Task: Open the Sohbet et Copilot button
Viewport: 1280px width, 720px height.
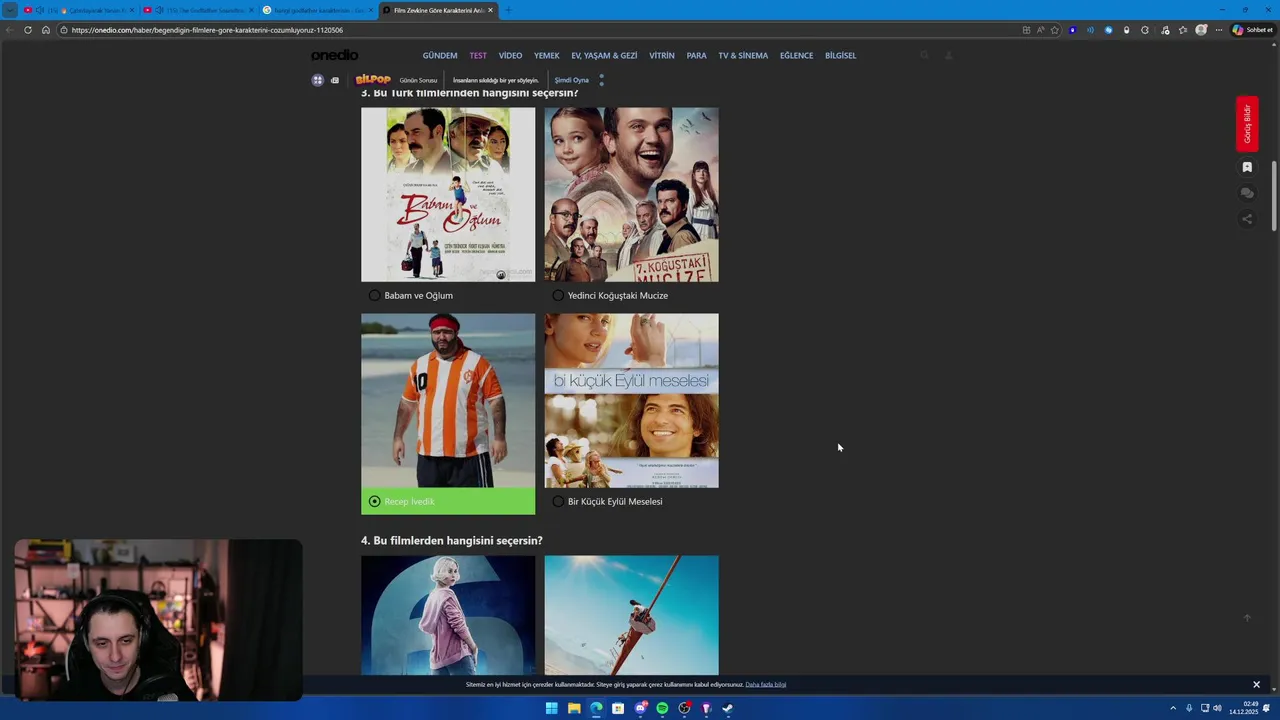Action: tap(1252, 30)
